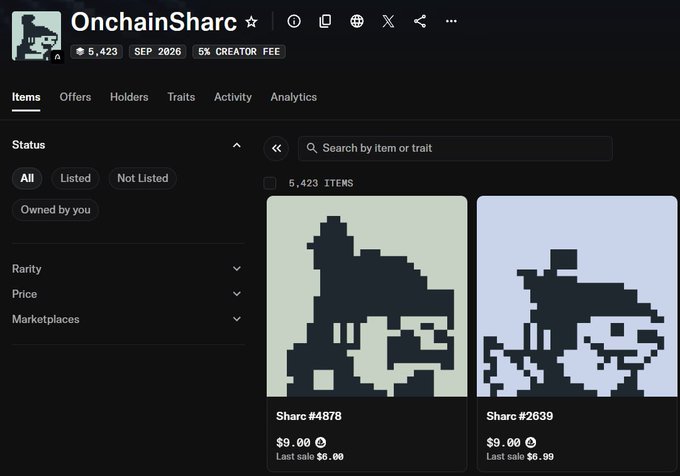Click Last sale $6.00 text
Image resolution: width=680 pixels, height=476 pixels.
(310, 456)
